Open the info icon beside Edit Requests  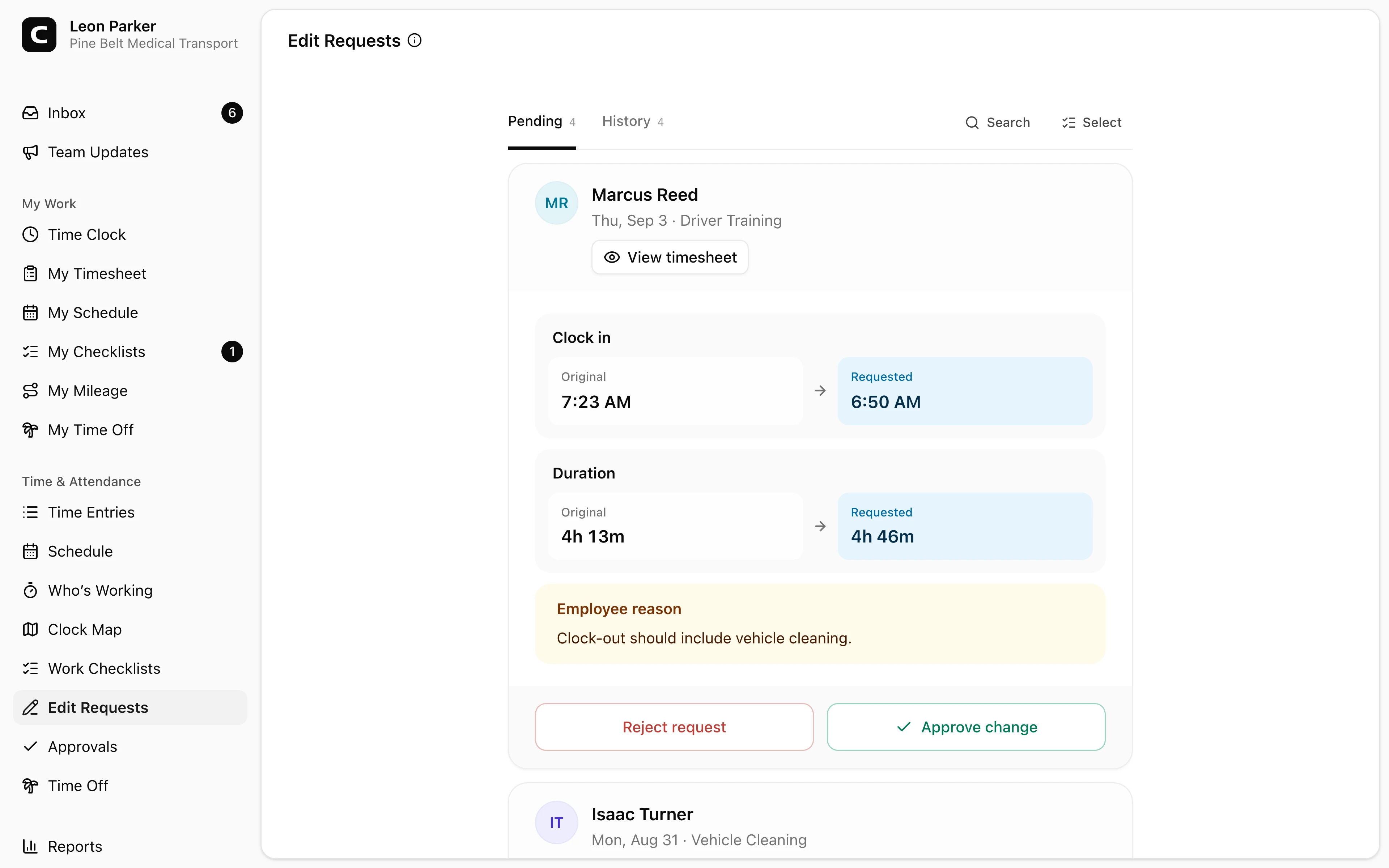click(415, 40)
